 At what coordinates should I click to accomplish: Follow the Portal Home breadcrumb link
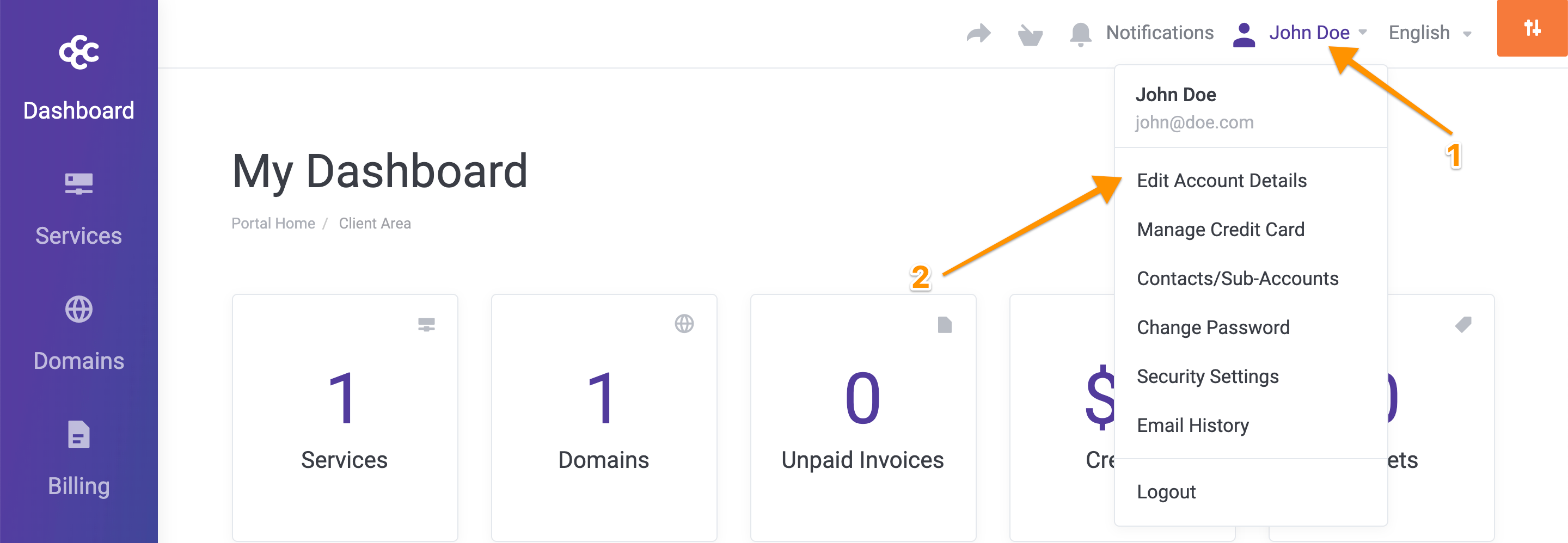coord(273,223)
